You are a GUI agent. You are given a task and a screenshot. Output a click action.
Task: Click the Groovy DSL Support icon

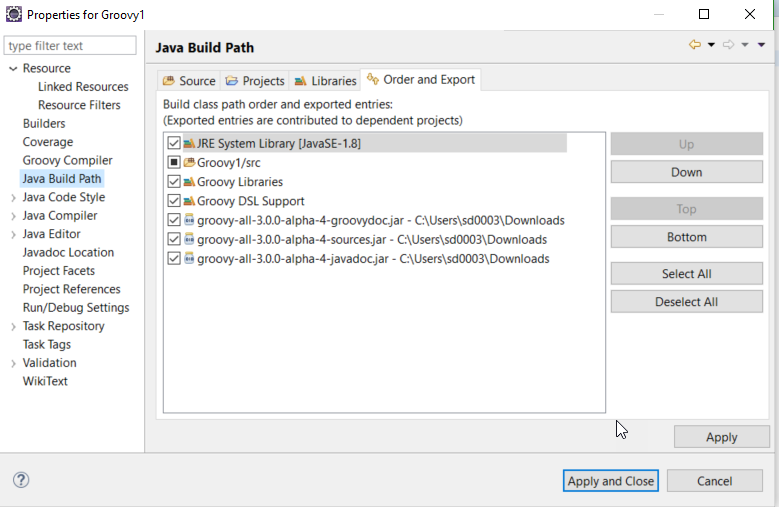tap(189, 201)
